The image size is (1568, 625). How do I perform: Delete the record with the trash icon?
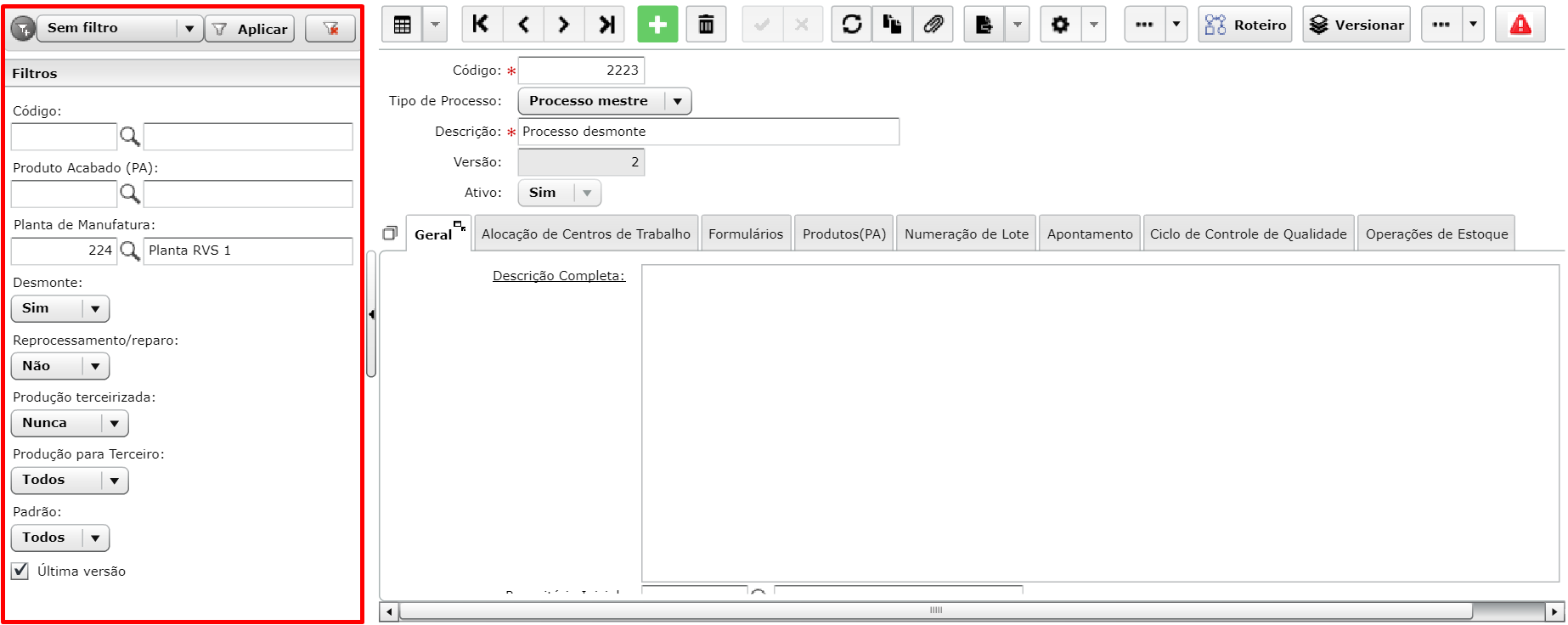click(x=706, y=25)
